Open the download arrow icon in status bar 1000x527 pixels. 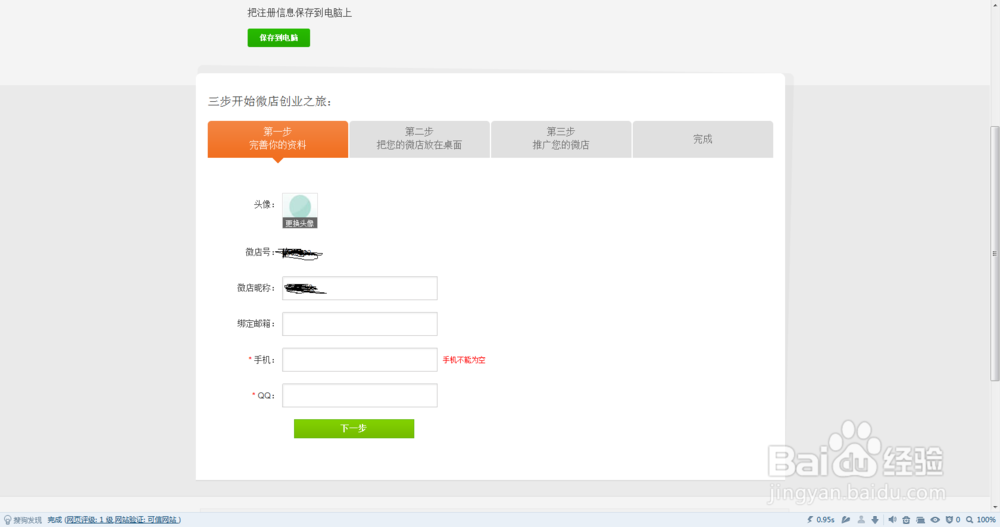[875, 520]
